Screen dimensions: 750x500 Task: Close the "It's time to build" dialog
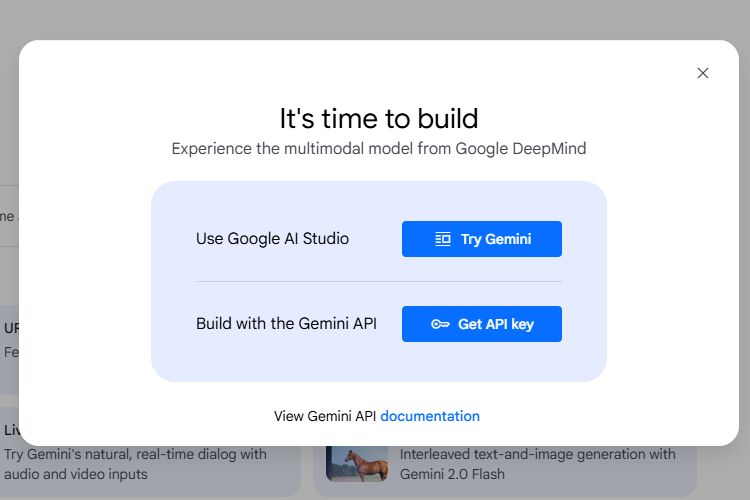pos(703,73)
